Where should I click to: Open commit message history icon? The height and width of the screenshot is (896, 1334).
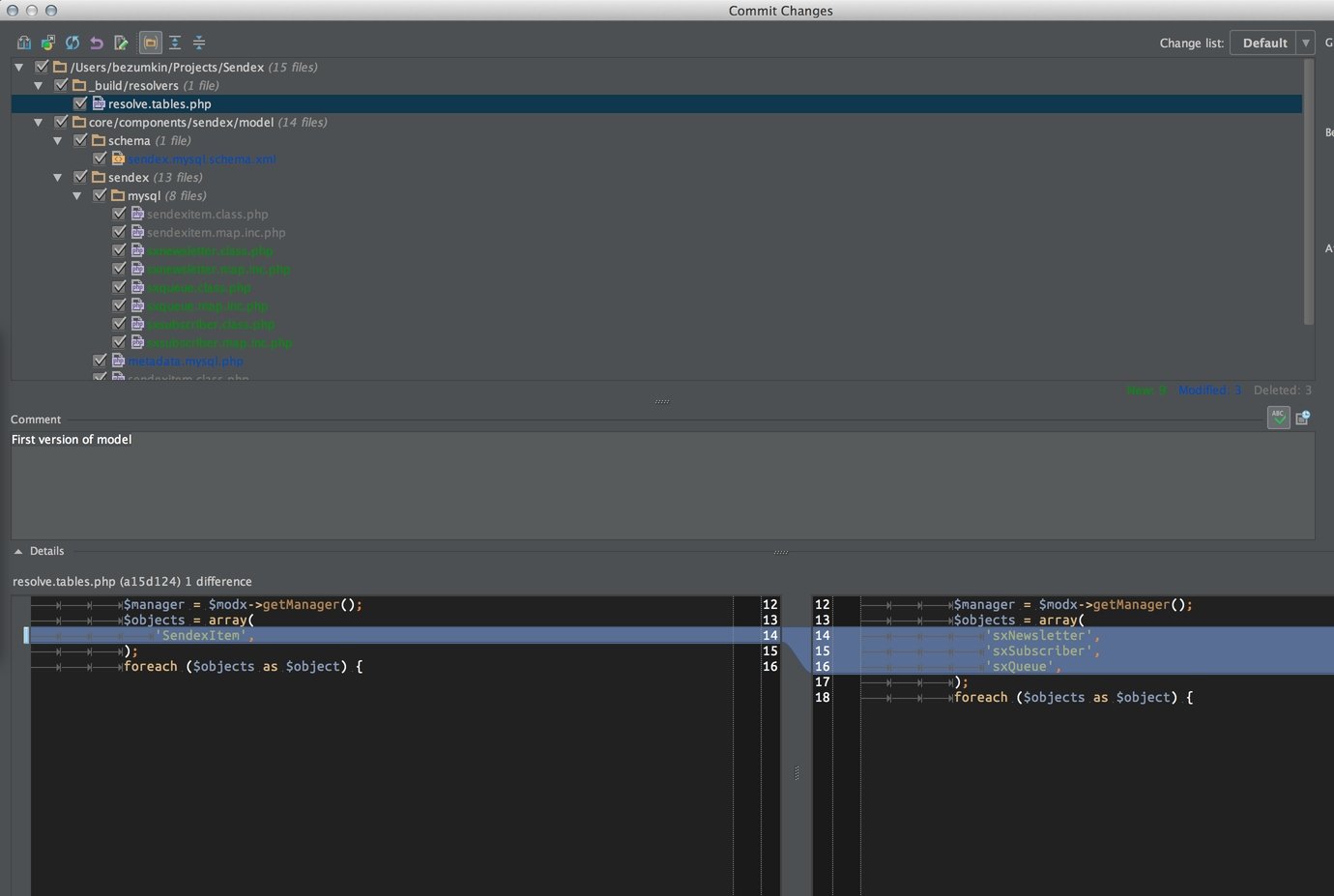1303,418
